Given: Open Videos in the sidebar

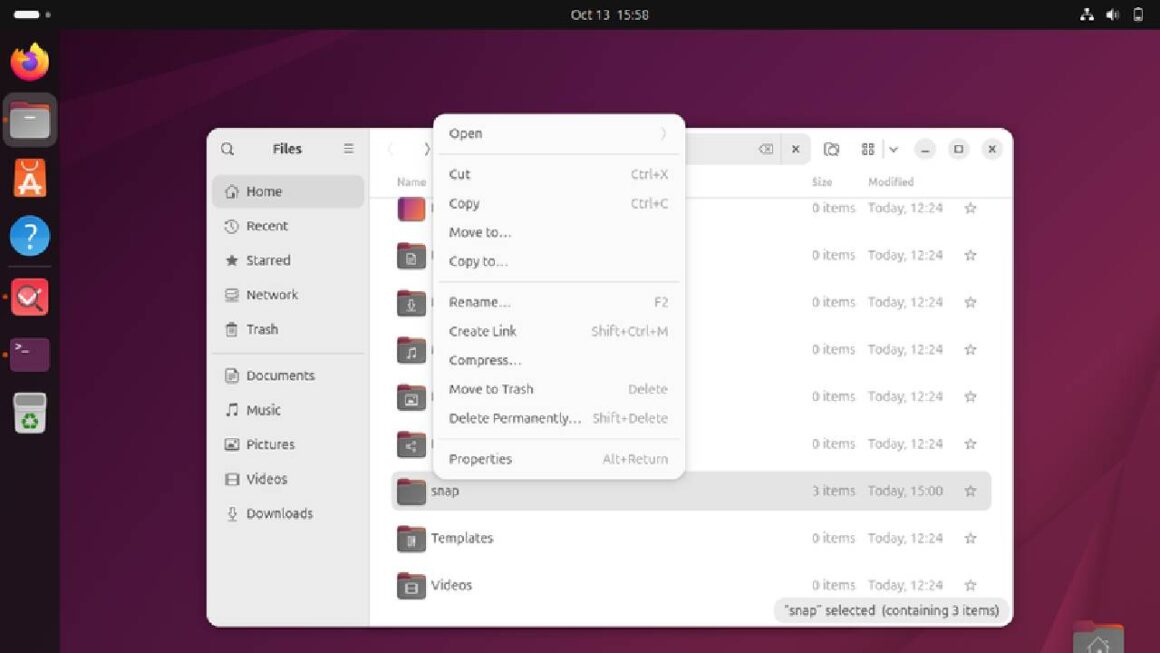Looking at the screenshot, I should [288, 479].
